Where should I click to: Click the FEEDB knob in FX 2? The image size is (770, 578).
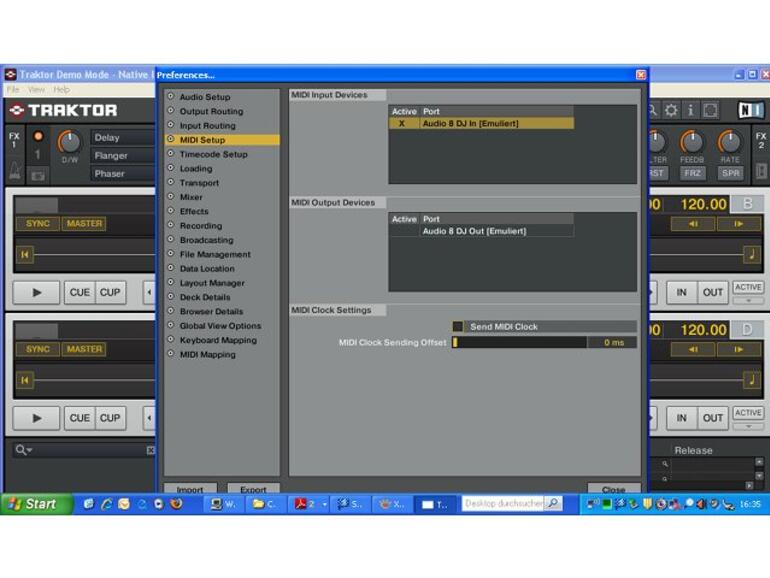(692, 142)
